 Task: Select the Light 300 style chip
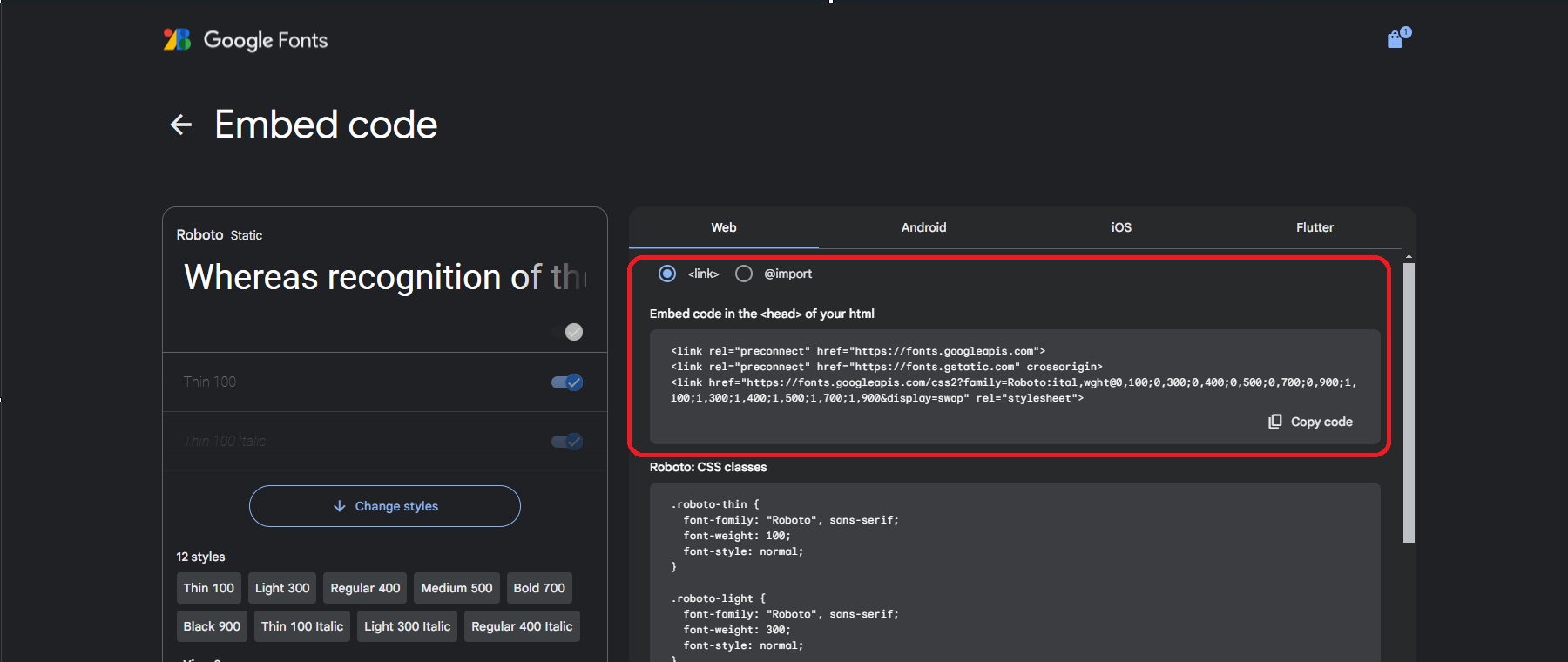coord(282,588)
